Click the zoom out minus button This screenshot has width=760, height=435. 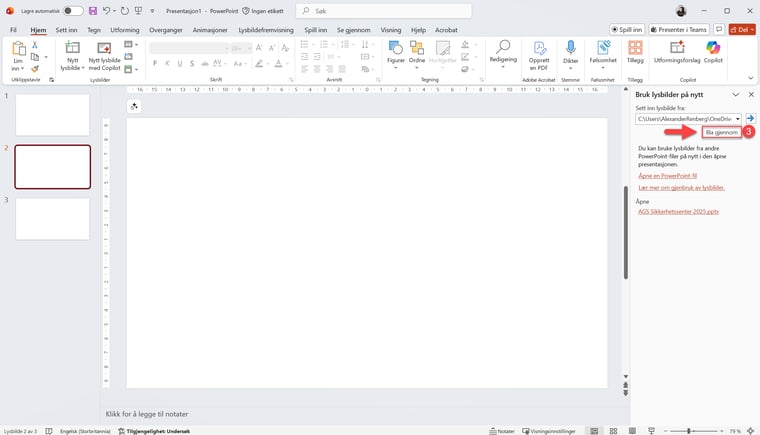pyautogui.click(x=665, y=431)
